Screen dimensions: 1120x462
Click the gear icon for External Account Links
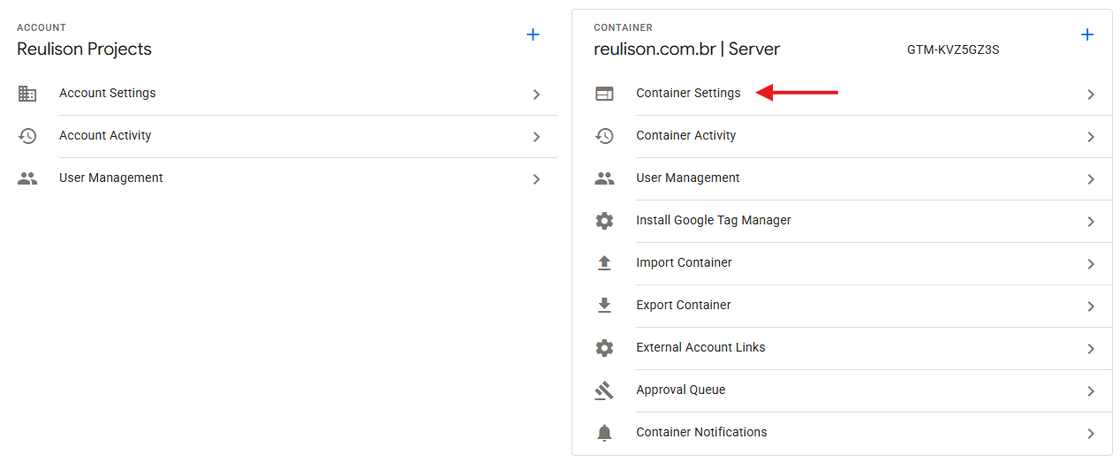point(604,348)
